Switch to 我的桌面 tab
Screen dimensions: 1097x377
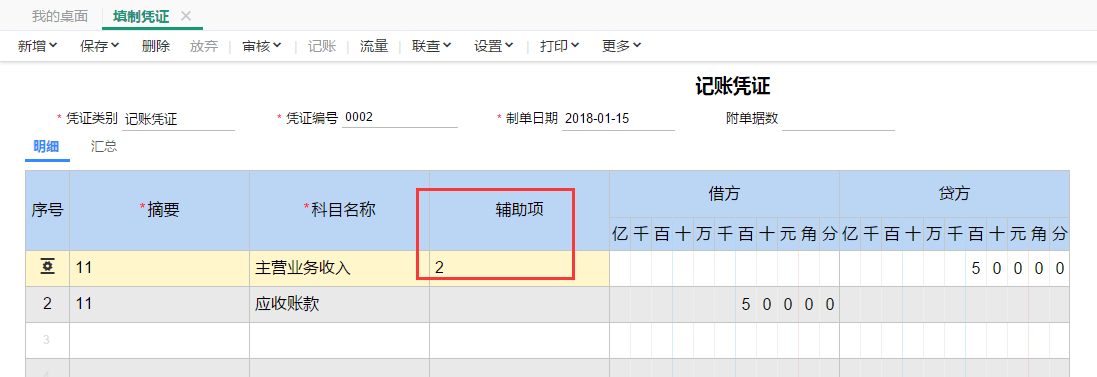pyautogui.click(x=59, y=15)
